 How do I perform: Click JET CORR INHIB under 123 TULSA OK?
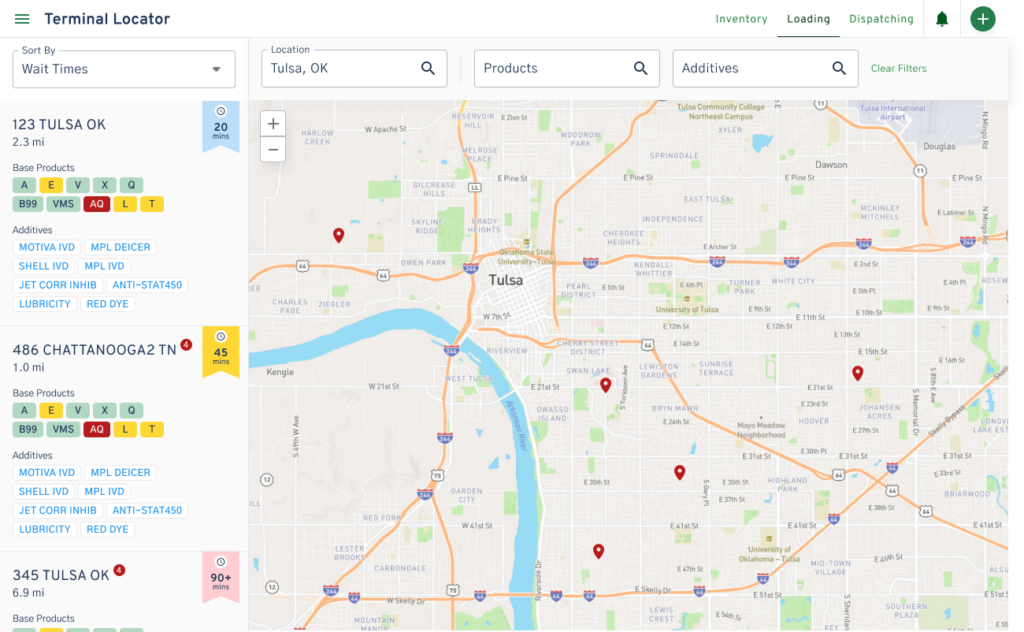(x=57, y=285)
